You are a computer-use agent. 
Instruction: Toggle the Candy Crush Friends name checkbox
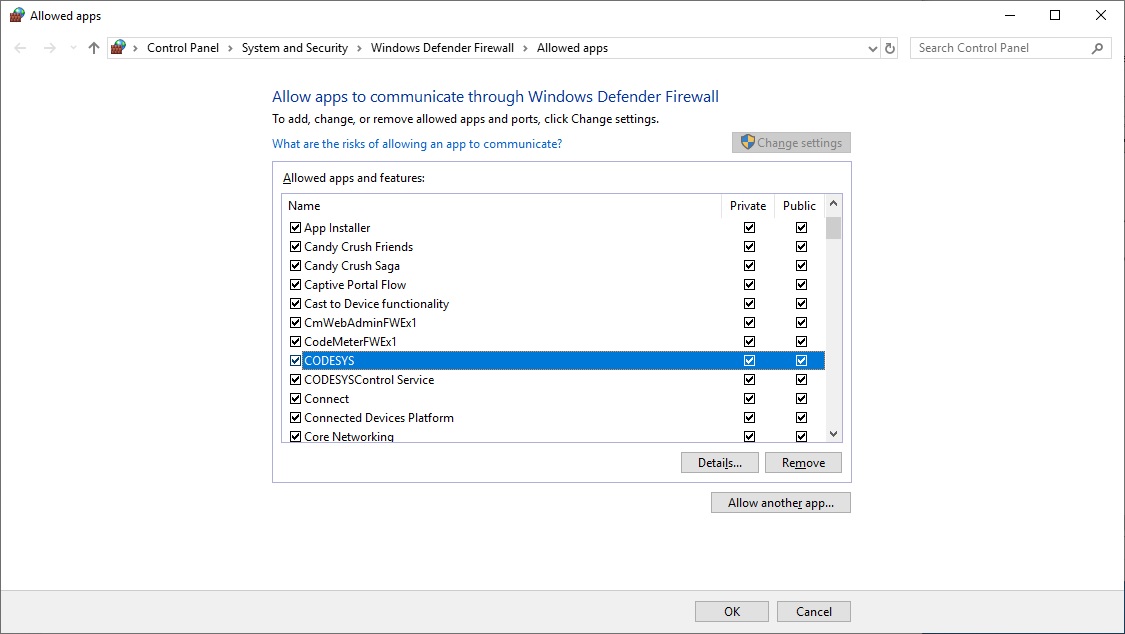coord(295,247)
